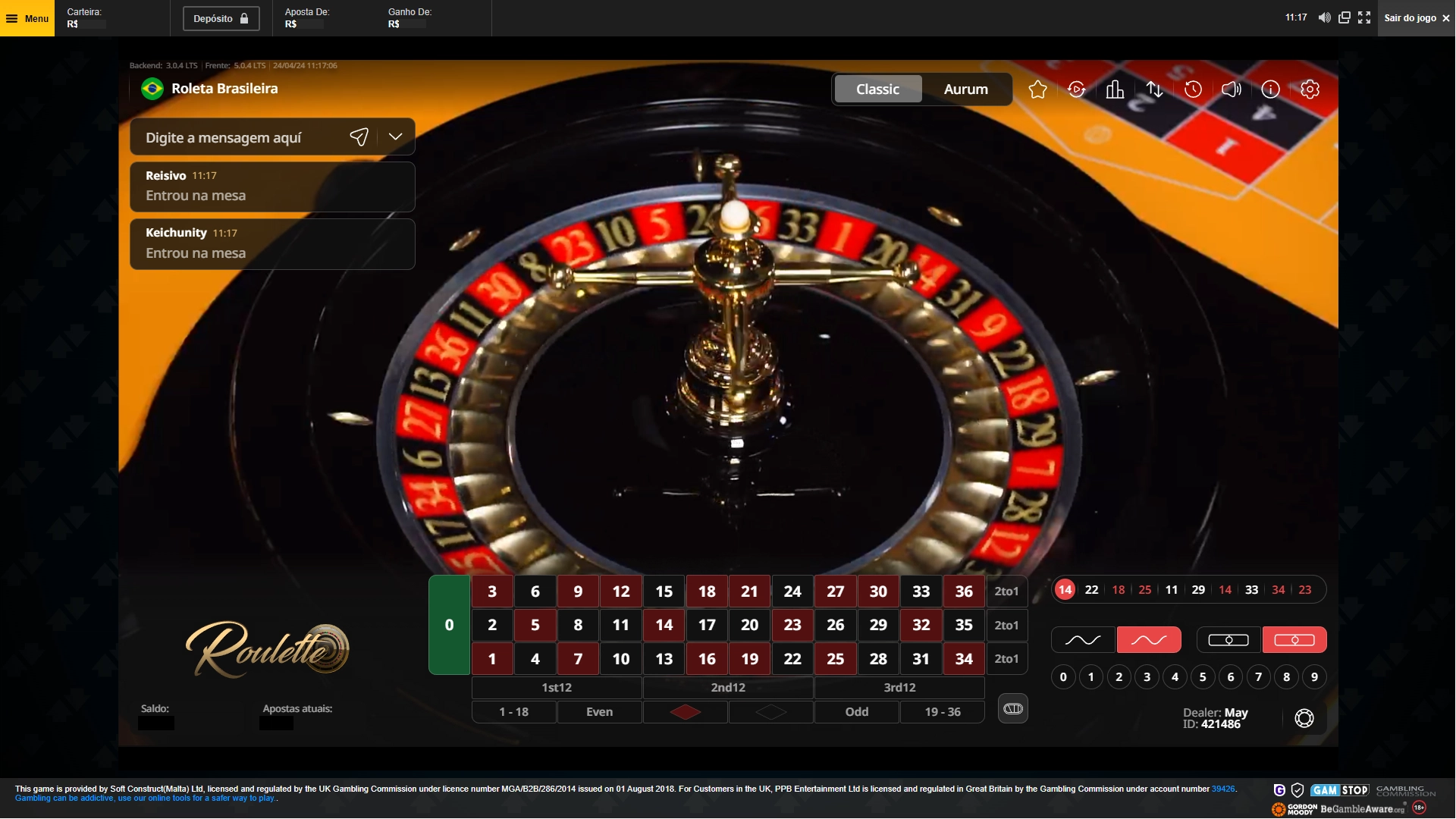Viewport: 1456px width, 819px height.
Task: Click the Brazil flag beside Roleta Brasileira
Action: 152,89
